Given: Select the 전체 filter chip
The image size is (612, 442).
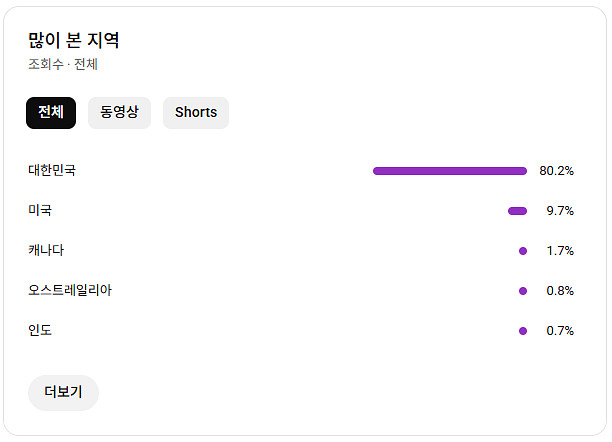Looking at the screenshot, I should [51, 113].
